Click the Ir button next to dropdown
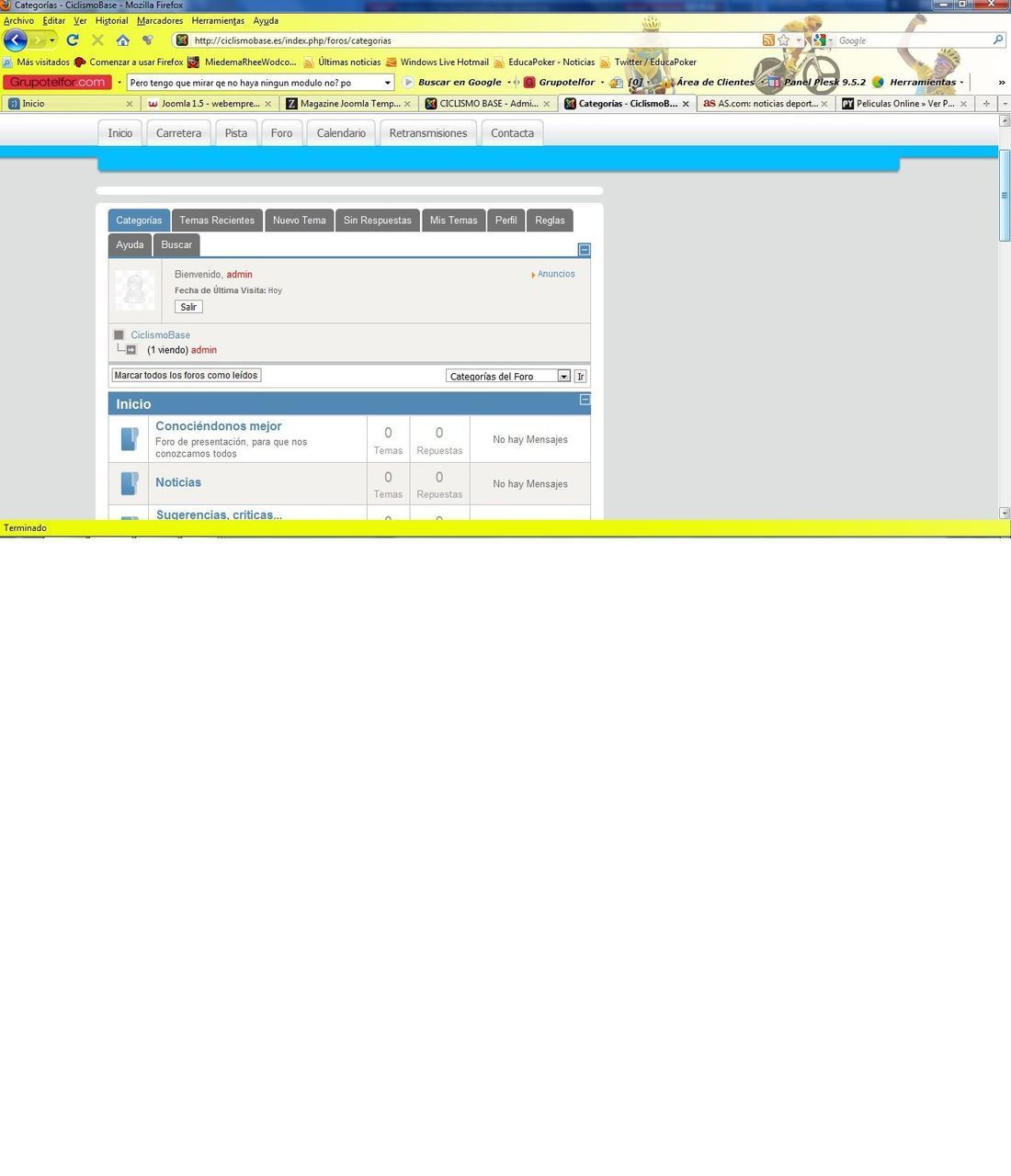Image resolution: width=1011 pixels, height=1176 pixels. [580, 376]
